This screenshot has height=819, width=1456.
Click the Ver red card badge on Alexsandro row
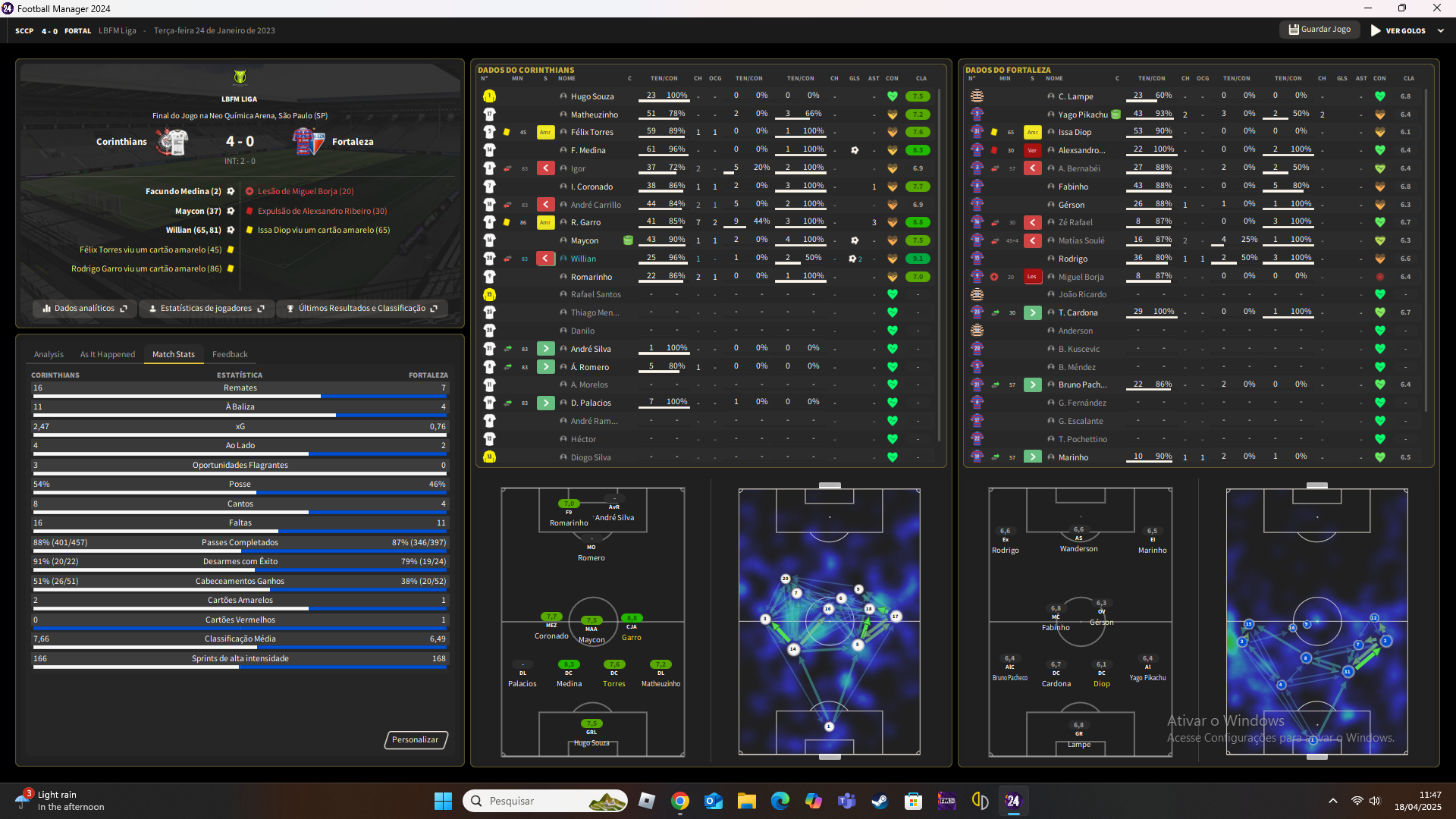1032,150
